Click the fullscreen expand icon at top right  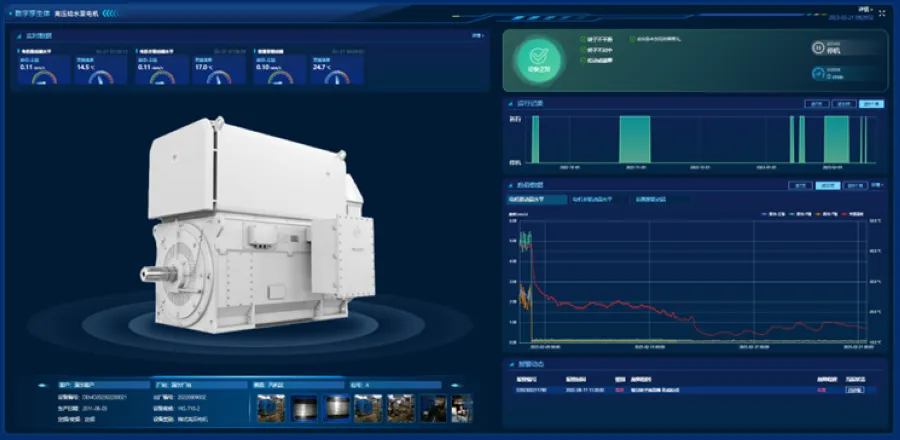pos(882,13)
